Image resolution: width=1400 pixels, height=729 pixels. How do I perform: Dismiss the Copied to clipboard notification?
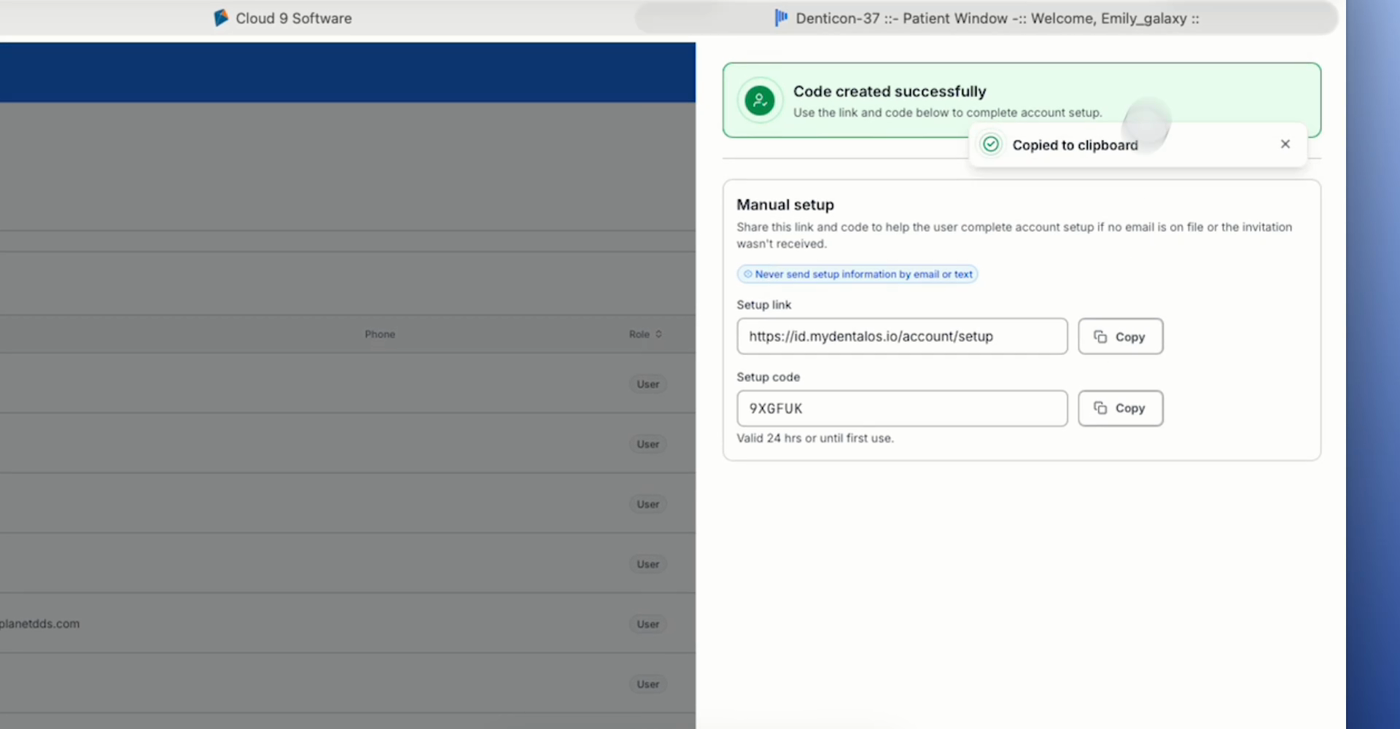pyautogui.click(x=1285, y=144)
